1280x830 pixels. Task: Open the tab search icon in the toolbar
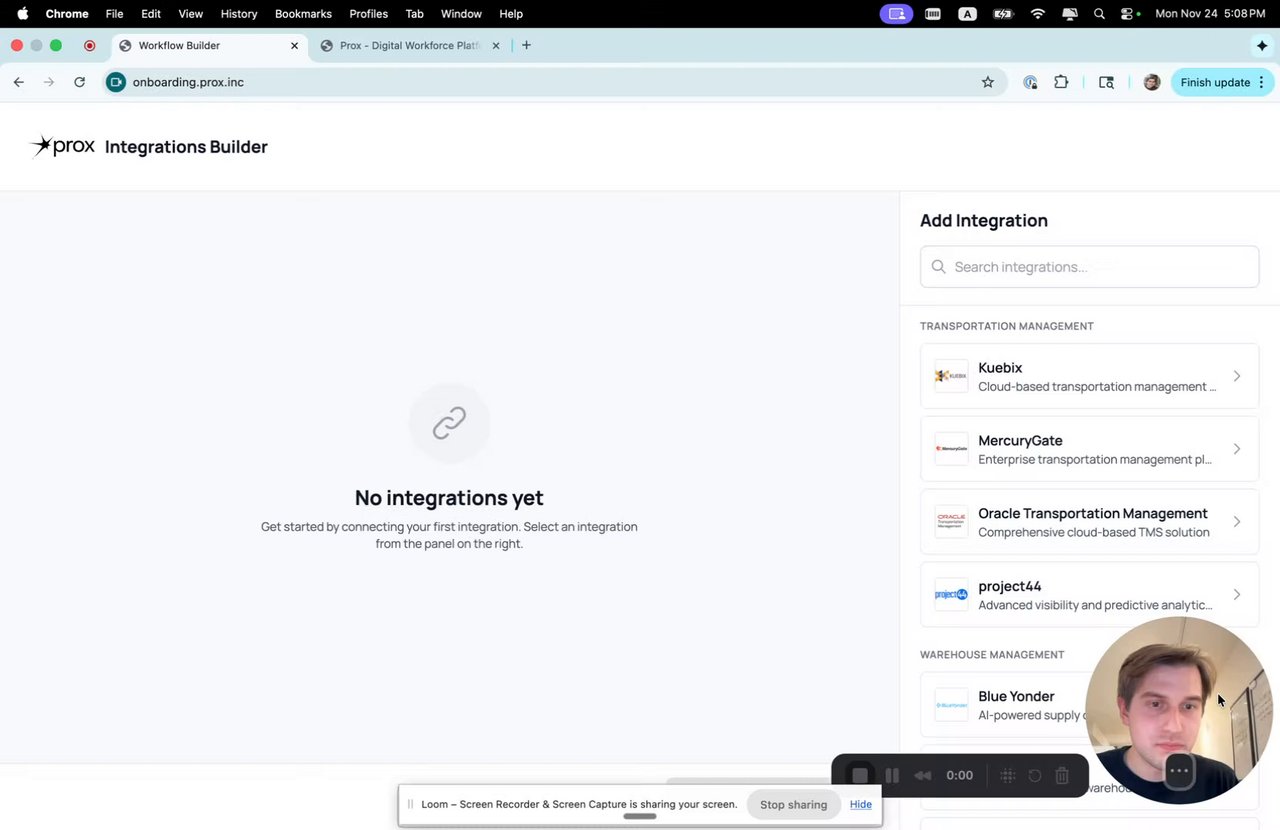tap(1106, 82)
